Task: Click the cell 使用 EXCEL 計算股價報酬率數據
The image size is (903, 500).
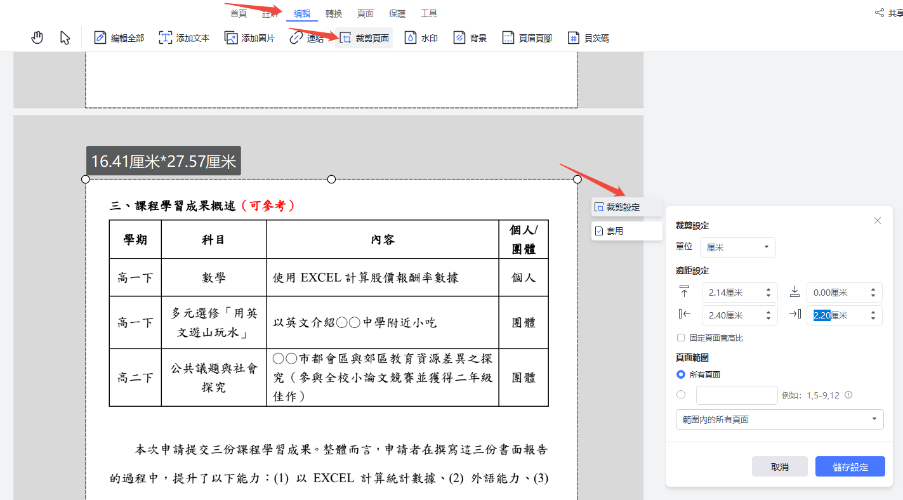Action: pos(382,278)
